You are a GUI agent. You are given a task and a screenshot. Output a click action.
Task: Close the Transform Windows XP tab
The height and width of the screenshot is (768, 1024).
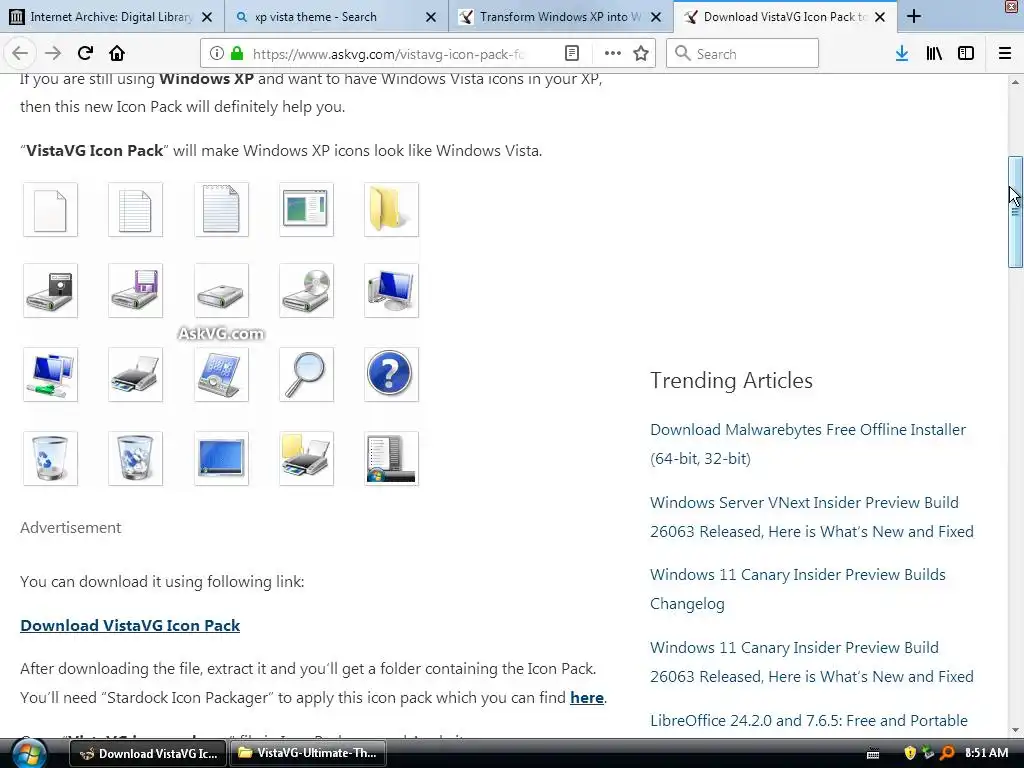(656, 18)
